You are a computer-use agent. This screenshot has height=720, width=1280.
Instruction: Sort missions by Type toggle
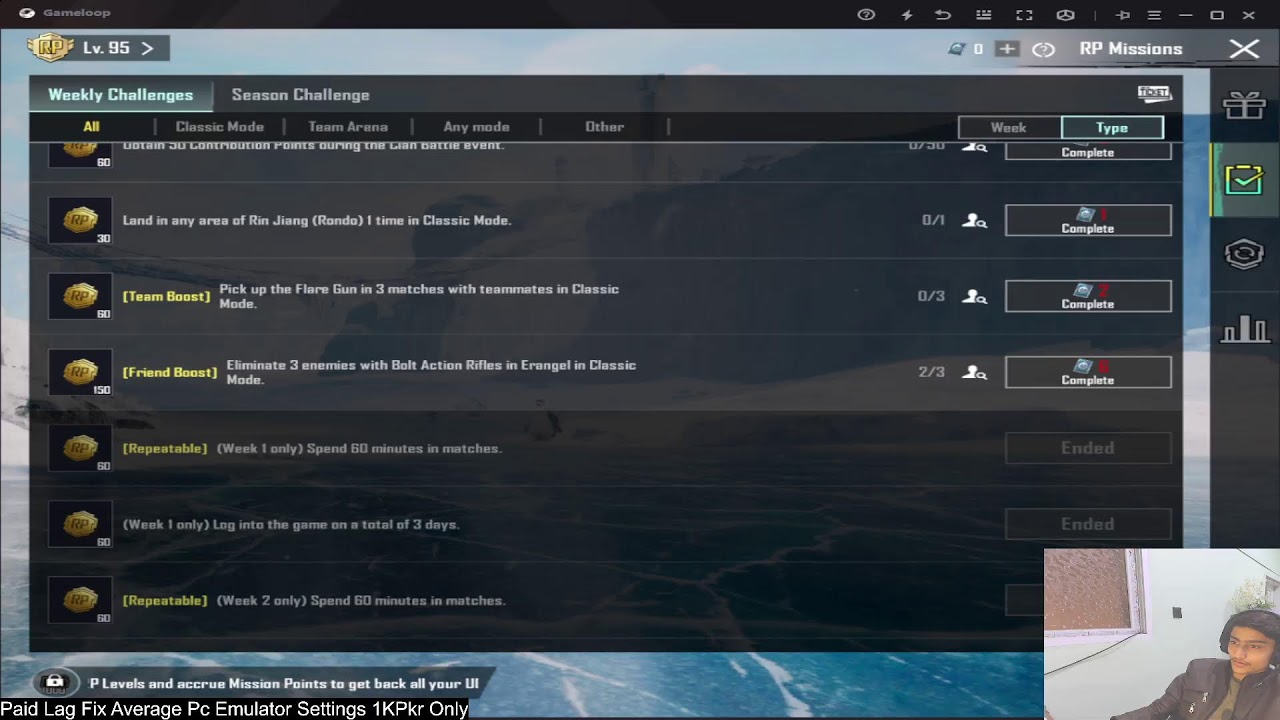(1112, 128)
